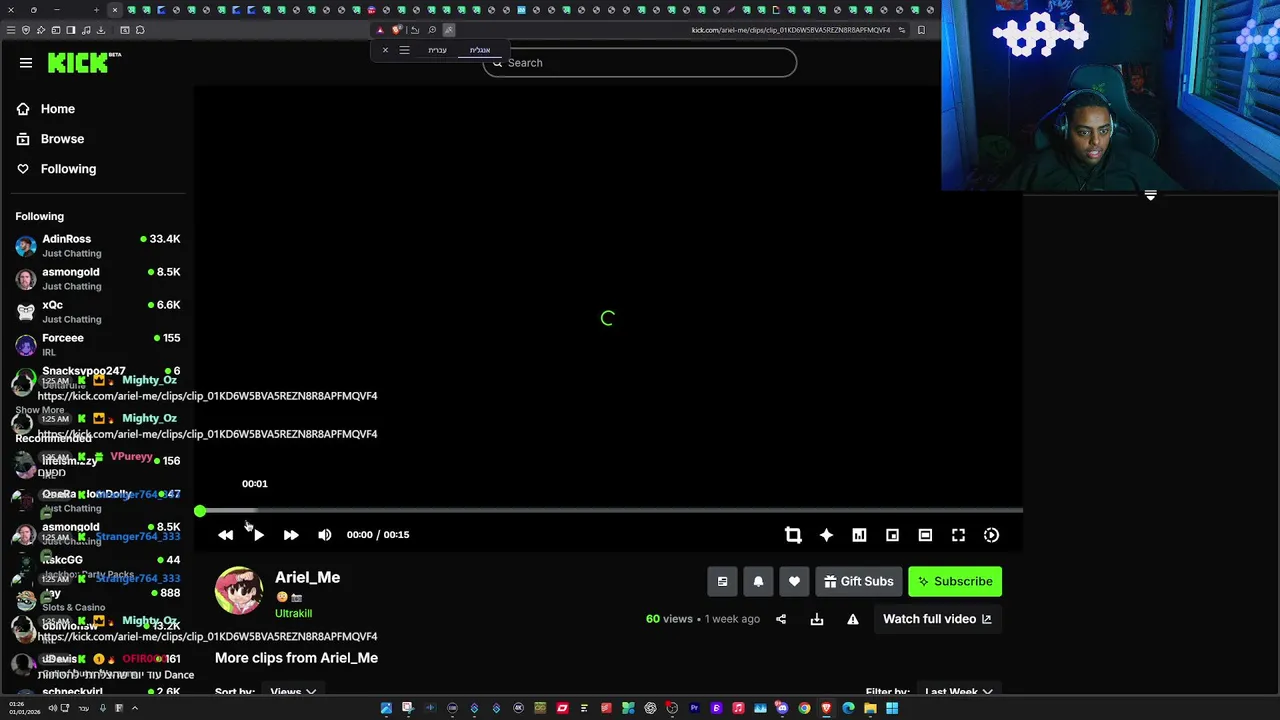Click the channel info card icon button
This screenshot has width=1280, height=720.
pos(722,581)
